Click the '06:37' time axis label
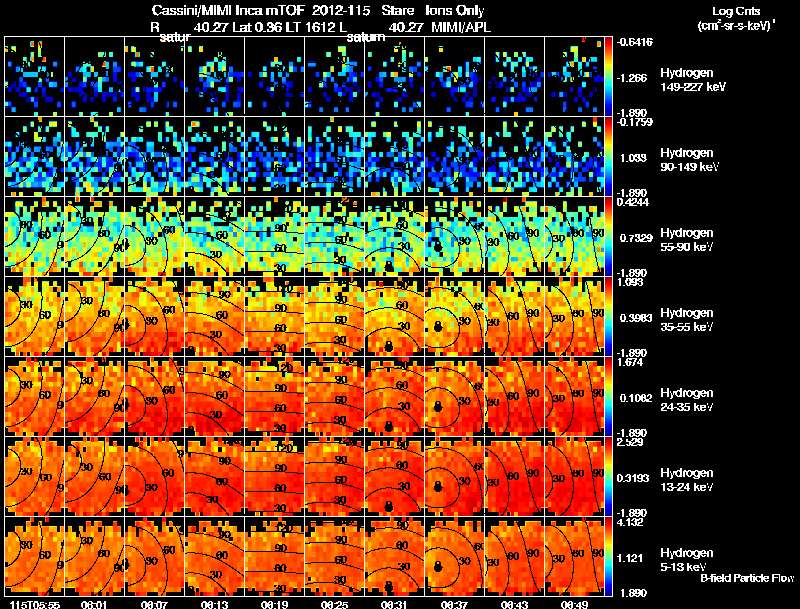Image resolution: width=800 pixels, height=609 pixels. pyautogui.click(x=454, y=604)
